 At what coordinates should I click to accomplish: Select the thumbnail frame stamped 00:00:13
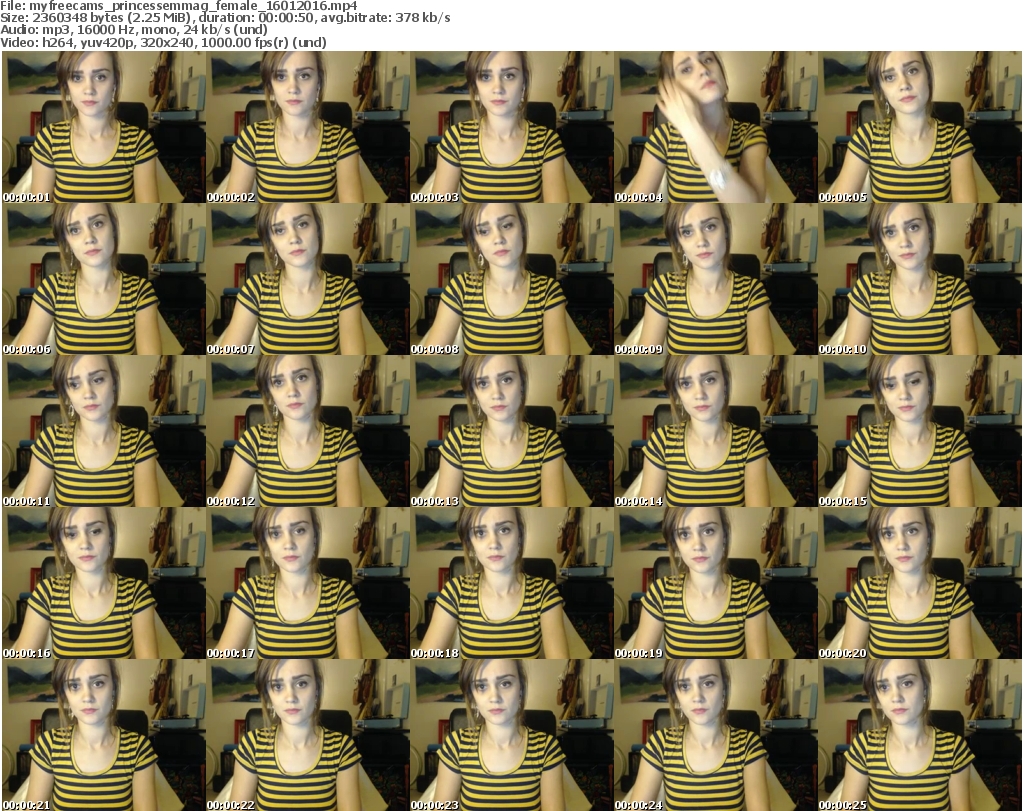(511, 432)
